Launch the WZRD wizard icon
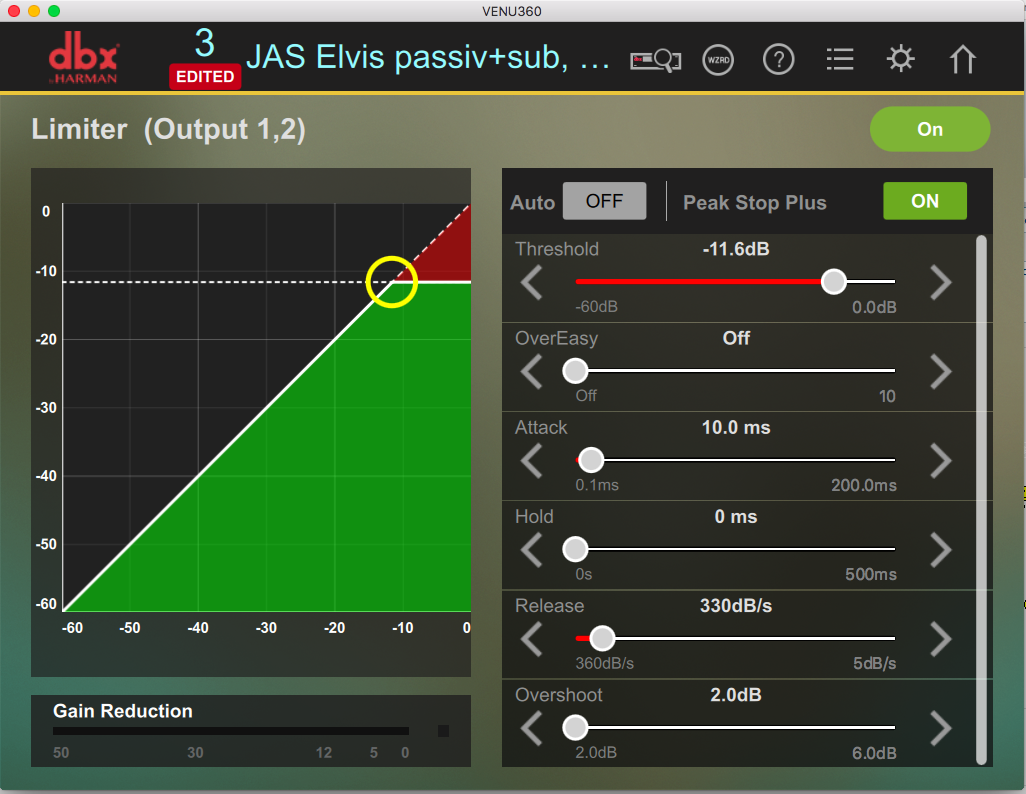Viewport: 1026px width, 794px height. (x=718, y=59)
